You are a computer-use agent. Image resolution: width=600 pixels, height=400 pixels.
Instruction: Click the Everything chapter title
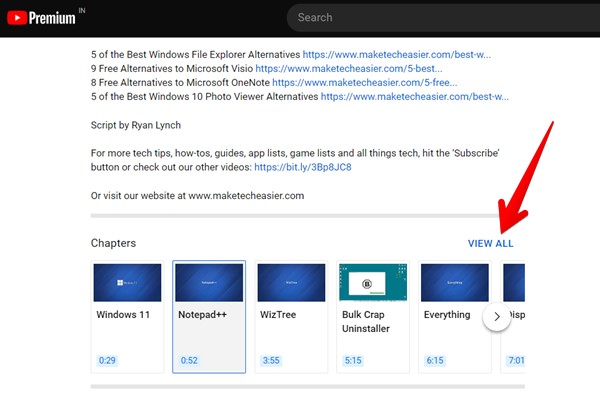pyautogui.click(x=447, y=315)
